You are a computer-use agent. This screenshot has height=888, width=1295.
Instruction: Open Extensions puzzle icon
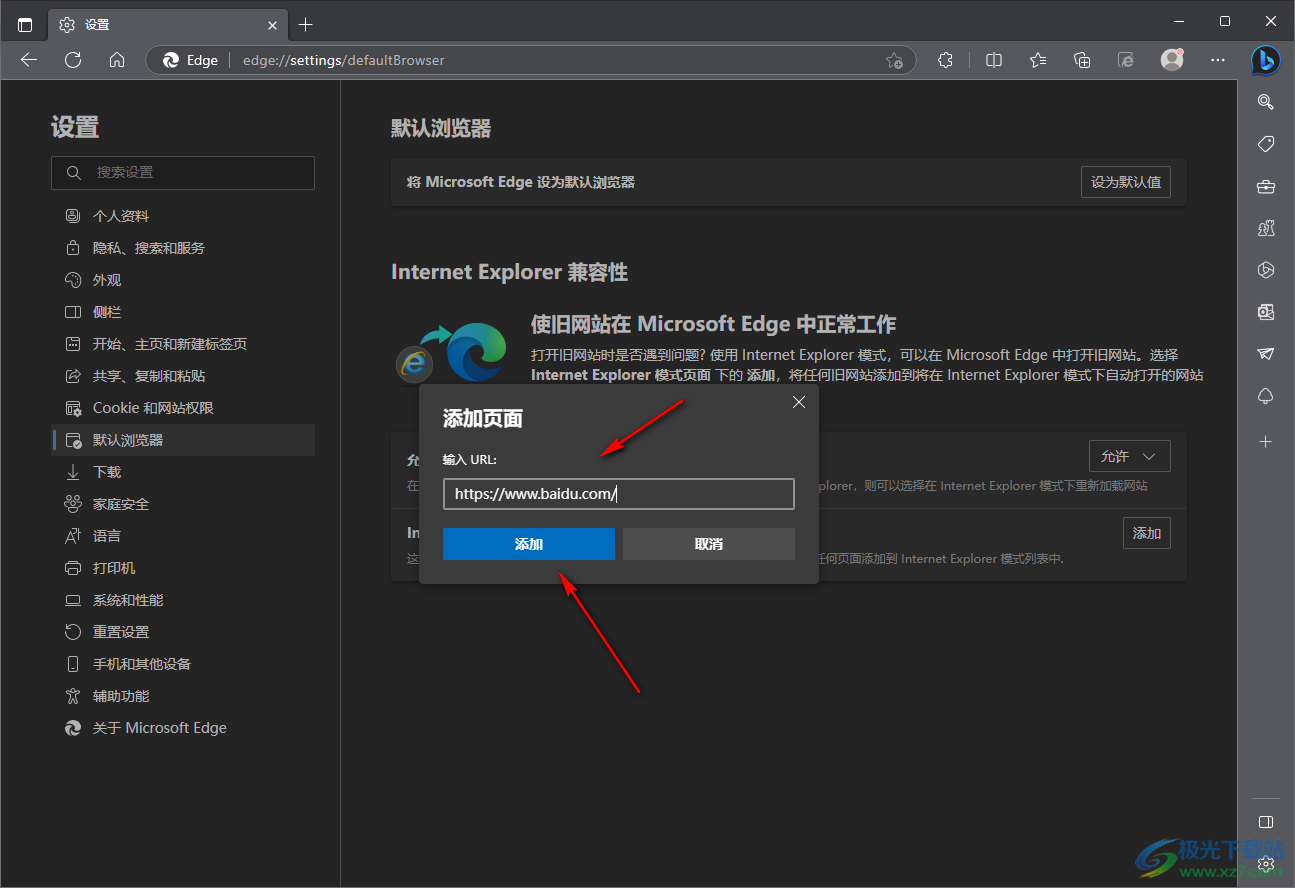[x=945, y=60]
